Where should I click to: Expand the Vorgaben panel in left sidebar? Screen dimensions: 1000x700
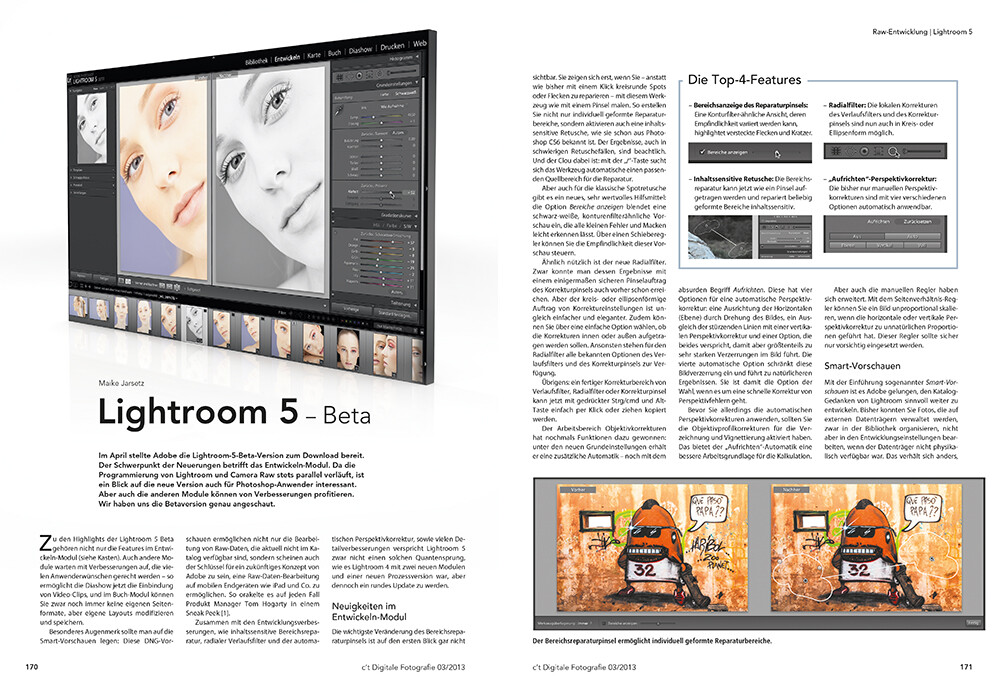click(x=93, y=170)
